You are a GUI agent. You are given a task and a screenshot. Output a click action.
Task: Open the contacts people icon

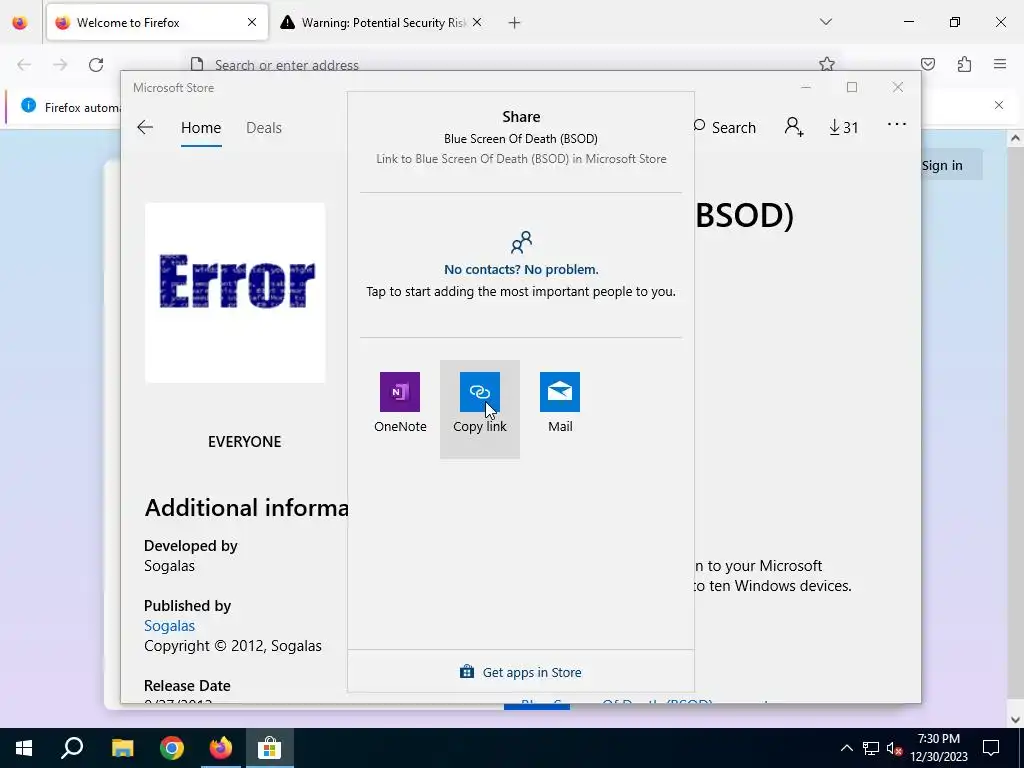(x=521, y=242)
